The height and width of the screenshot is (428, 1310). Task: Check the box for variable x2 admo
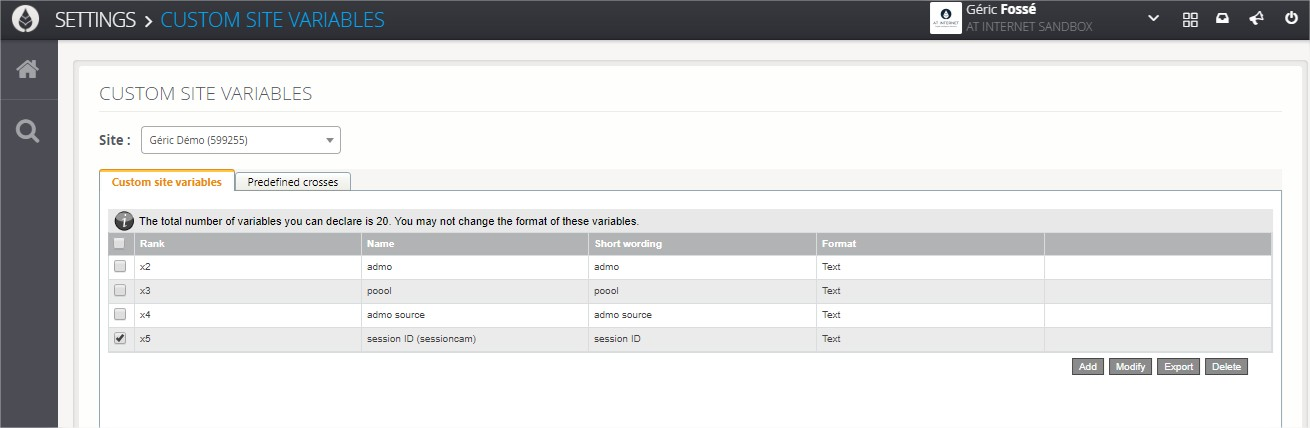120,267
